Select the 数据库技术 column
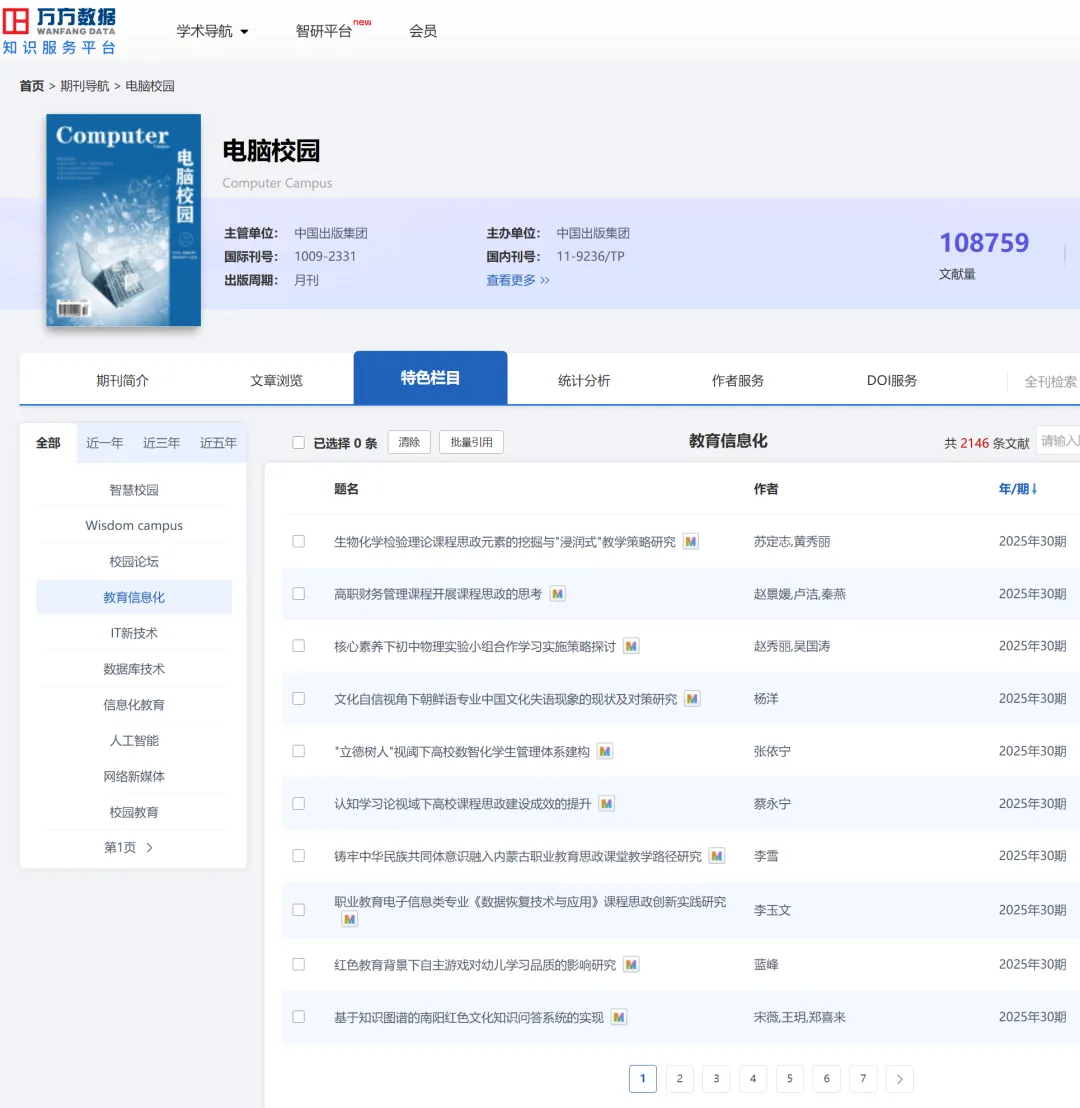This screenshot has width=1080, height=1108. 134,668
